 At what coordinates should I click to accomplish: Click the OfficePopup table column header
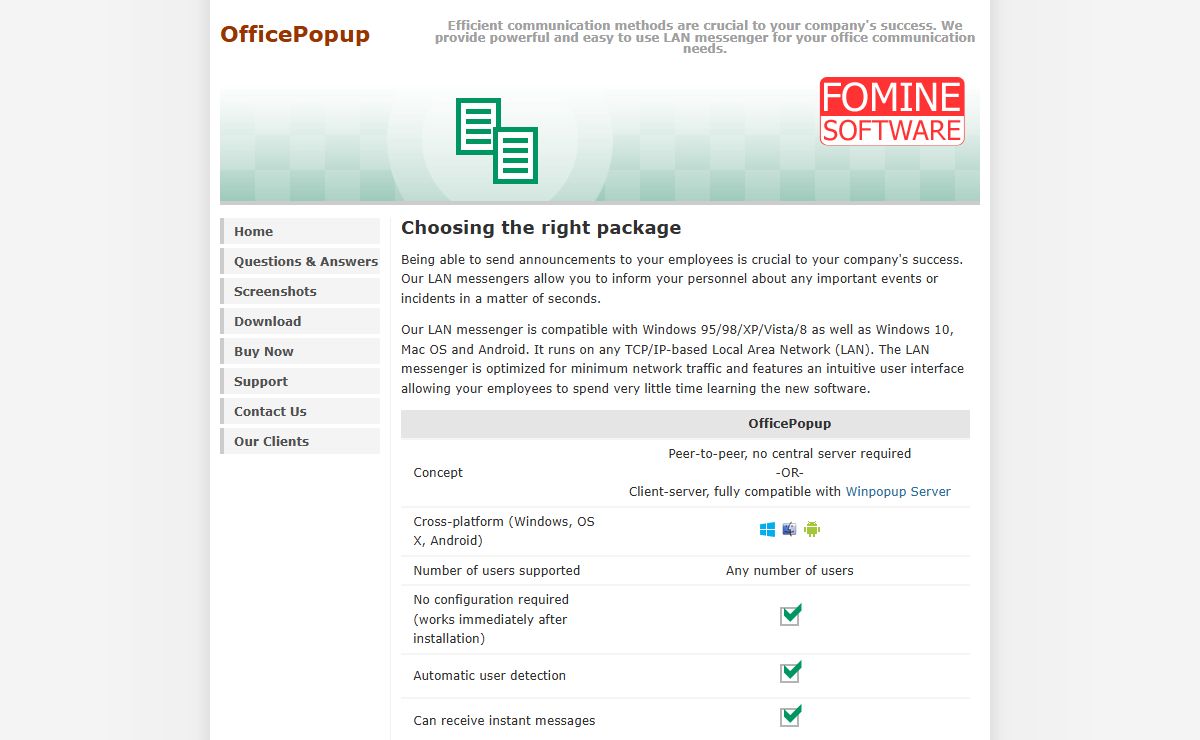790,424
